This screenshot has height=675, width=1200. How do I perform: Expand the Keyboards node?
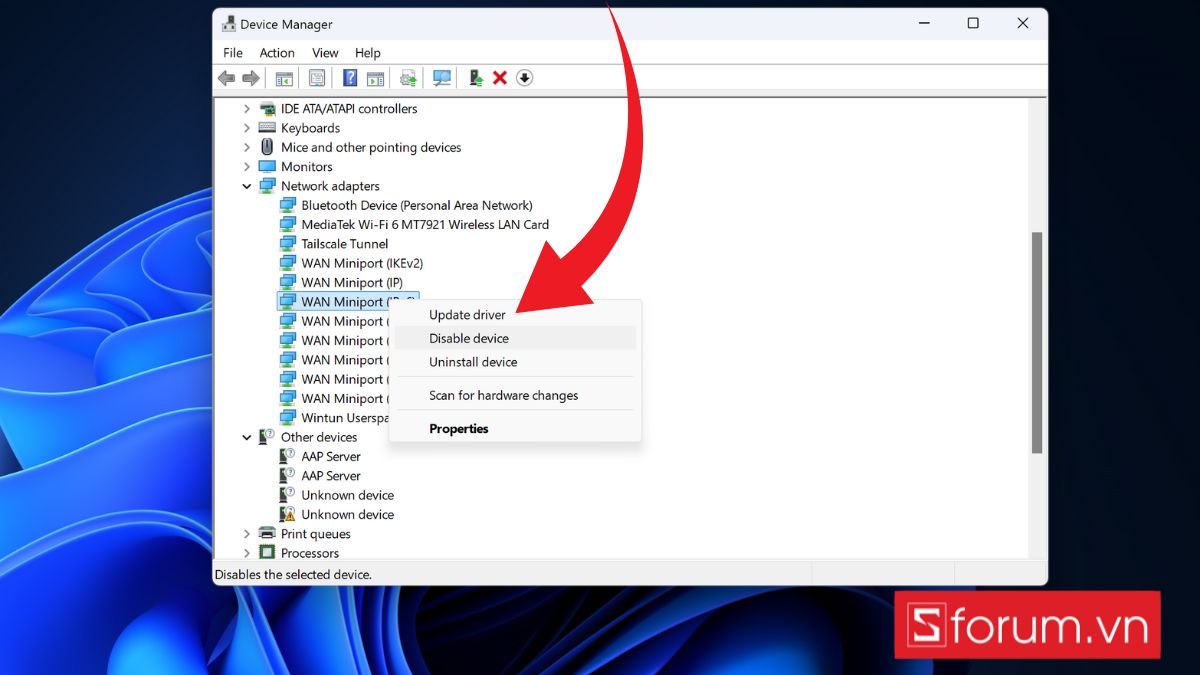pyautogui.click(x=246, y=128)
